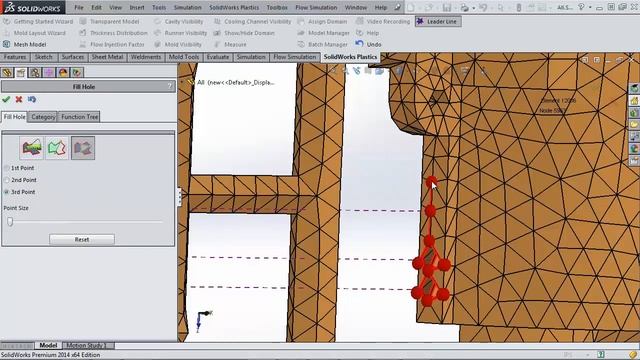Open the ConfigurationManager tab icon
This screenshot has height=360, width=640.
[35, 73]
